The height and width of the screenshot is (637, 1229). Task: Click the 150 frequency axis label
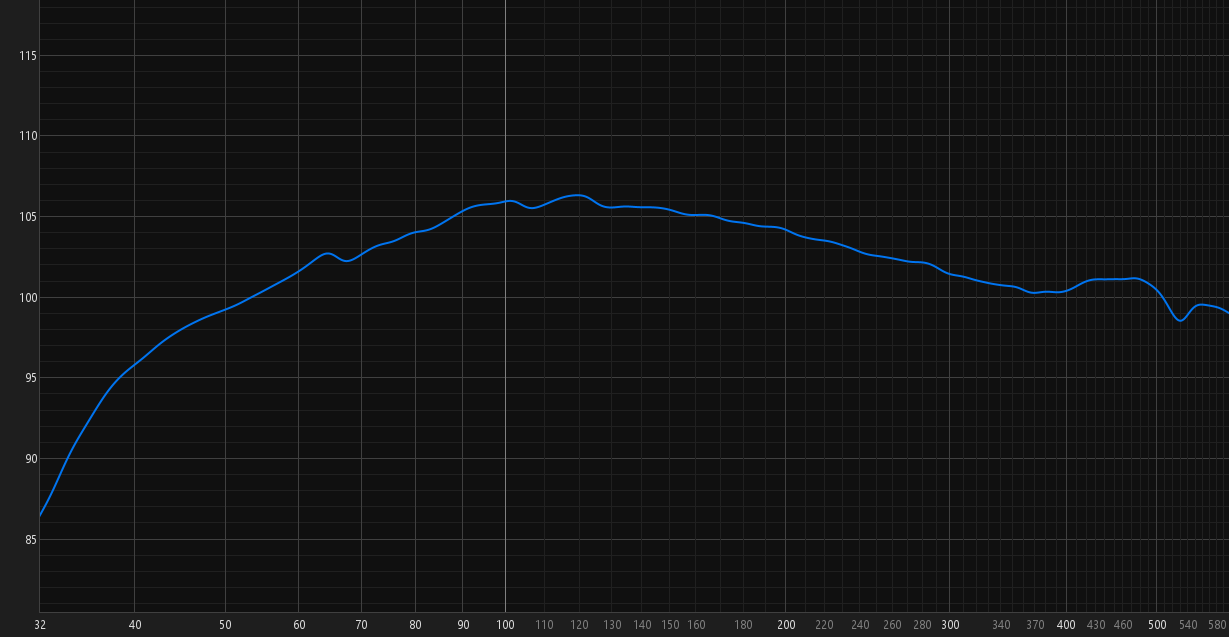(670, 625)
